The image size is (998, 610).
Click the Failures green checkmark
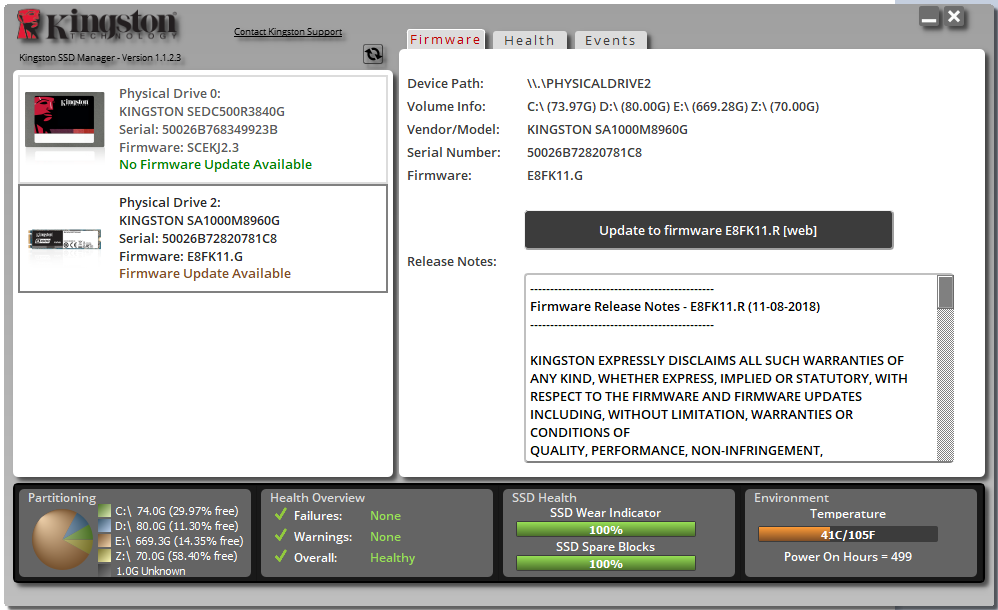[x=281, y=514]
